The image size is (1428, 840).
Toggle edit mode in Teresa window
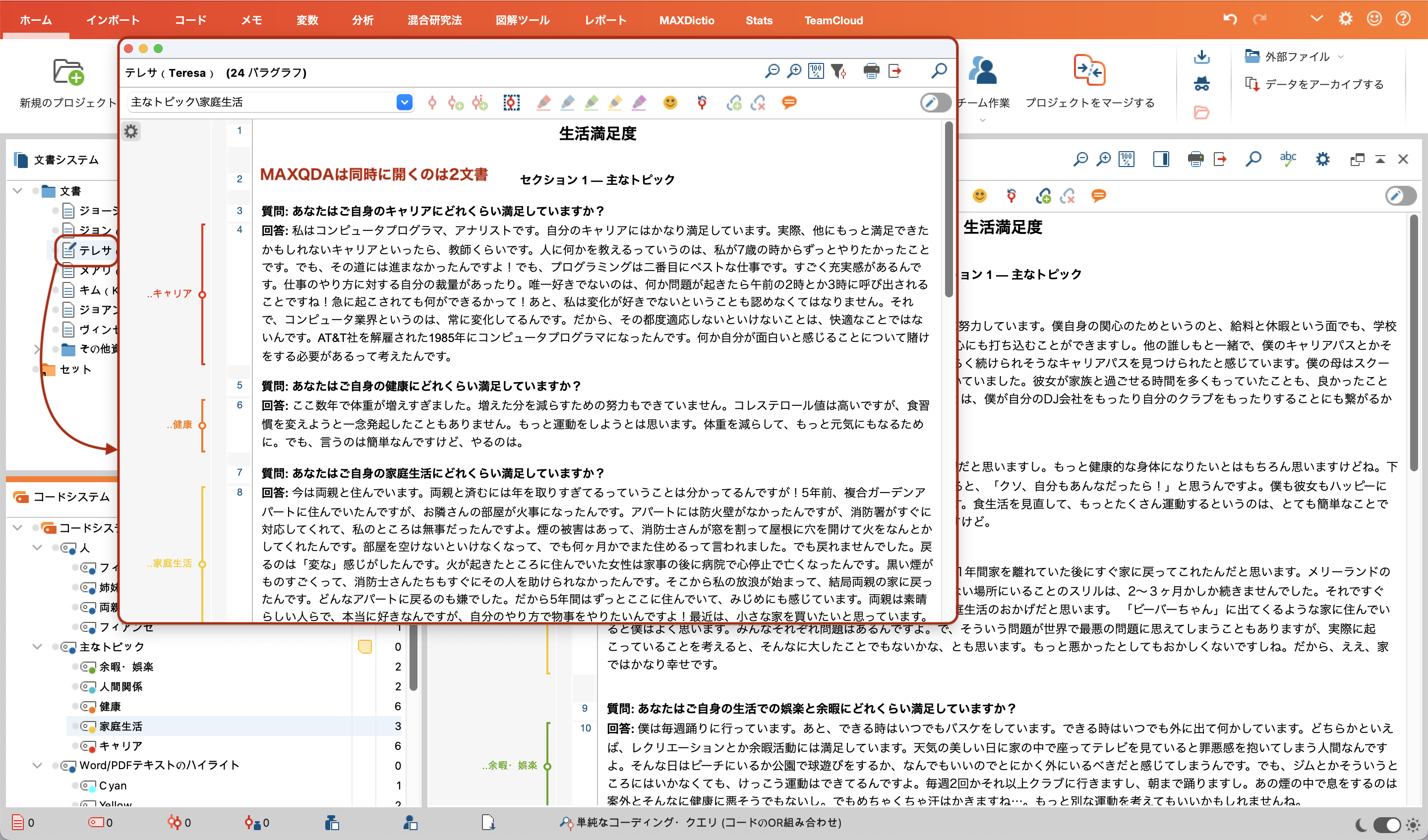point(936,103)
